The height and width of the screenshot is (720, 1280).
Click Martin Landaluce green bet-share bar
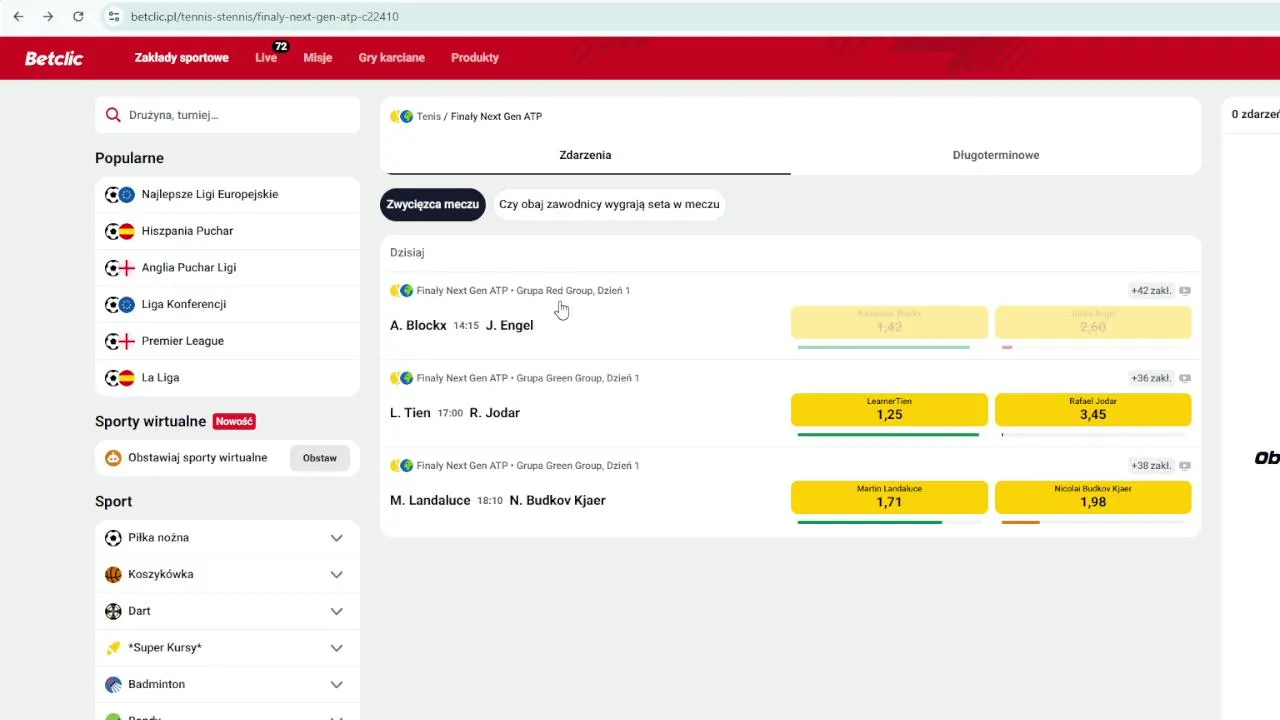point(870,522)
